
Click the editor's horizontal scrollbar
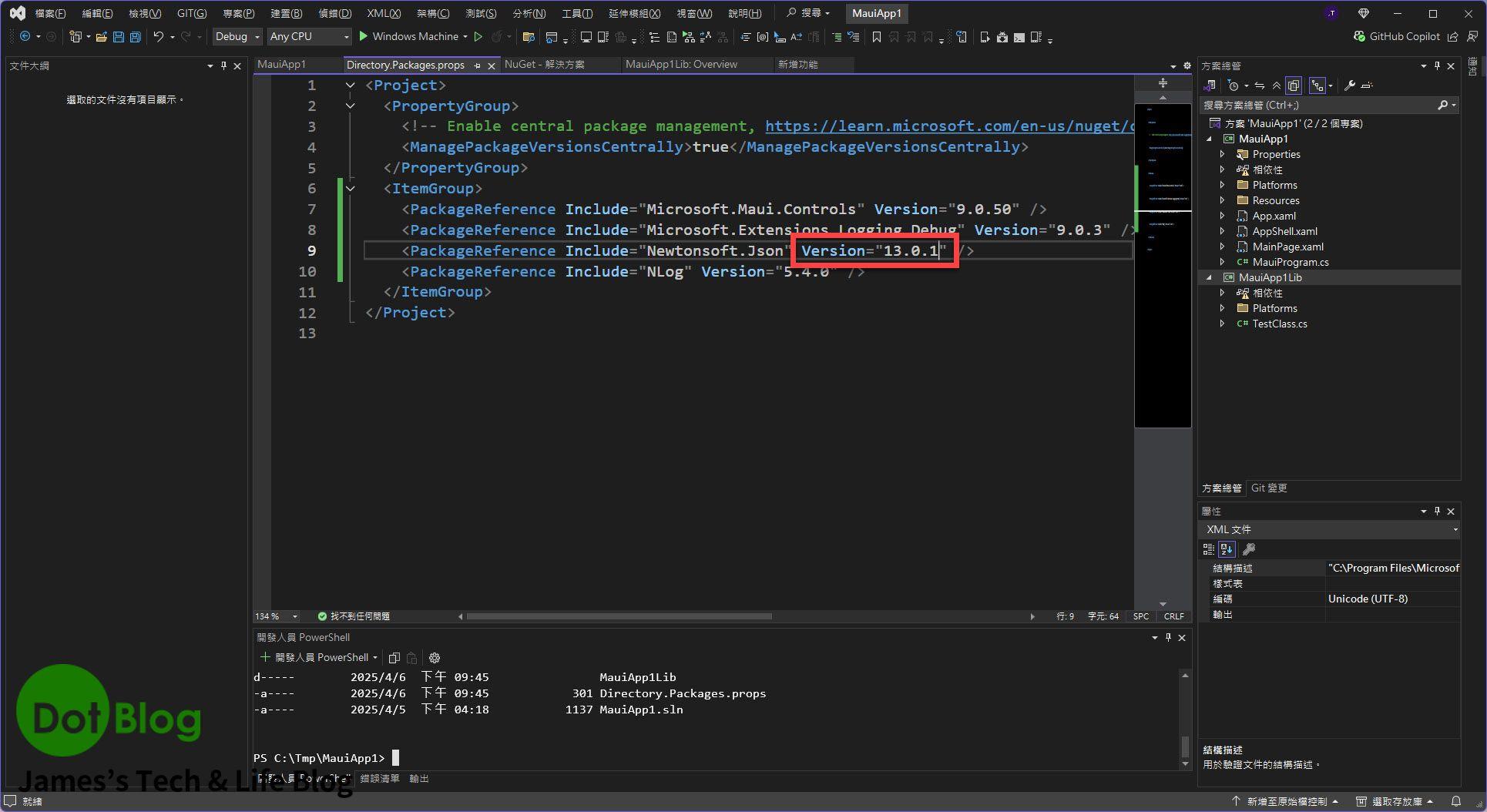click(x=619, y=616)
